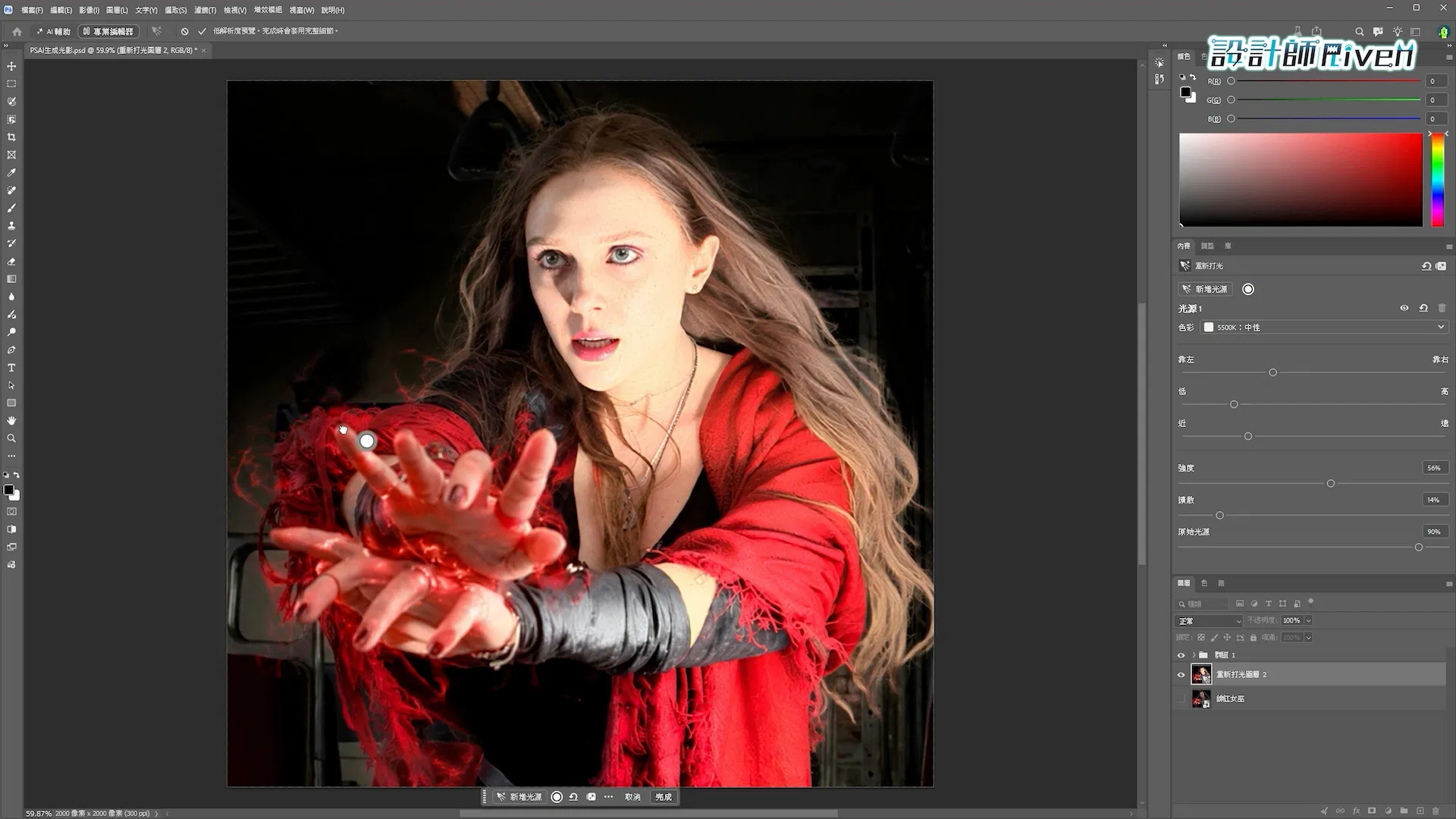Create new group folder icon in Layers
The height and width of the screenshot is (819, 1456).
pos(1404,811)
